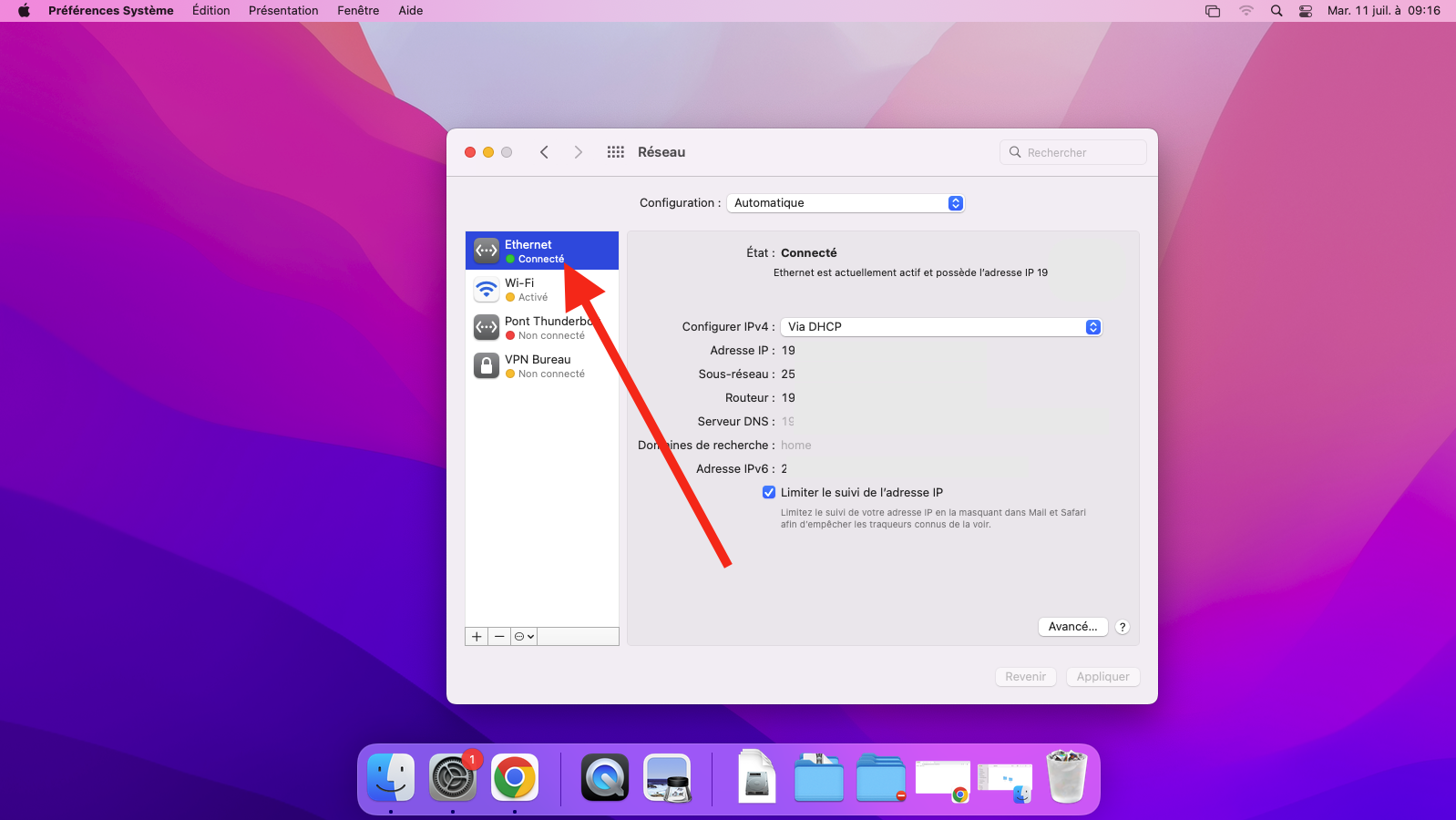Uncheck Limiter le suivi de l'adresse IP
Viewport: 1456px width, 820px height.
(769, 492)
